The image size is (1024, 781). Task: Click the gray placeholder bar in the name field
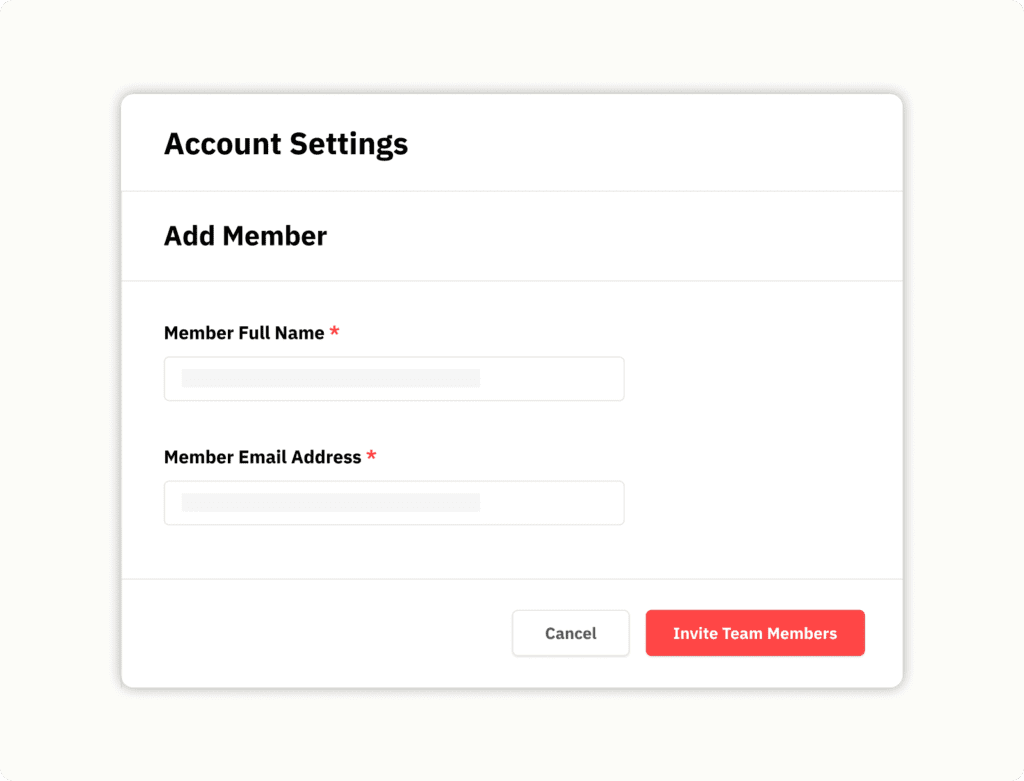tap(330, 378)
